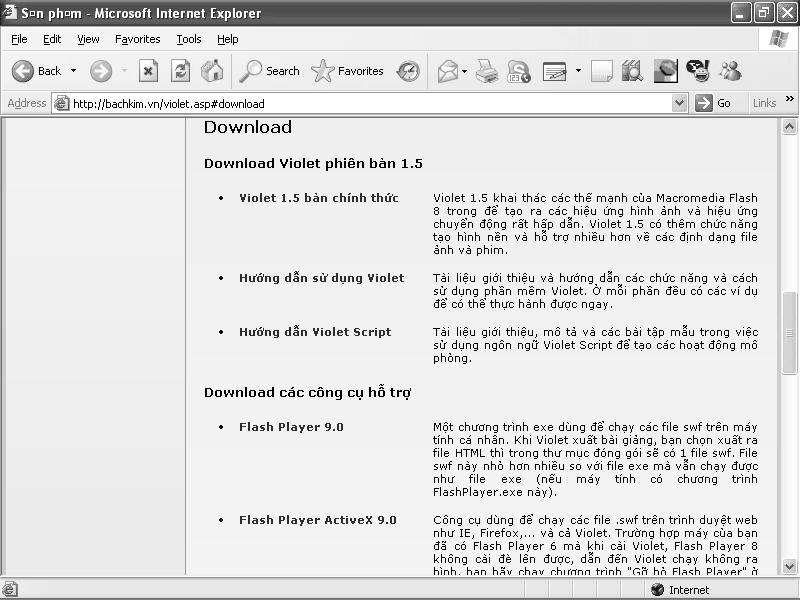Print the page with the printer icon
Image resolution: width=800 pixels, height=600 pixels.
click(487, 71)
